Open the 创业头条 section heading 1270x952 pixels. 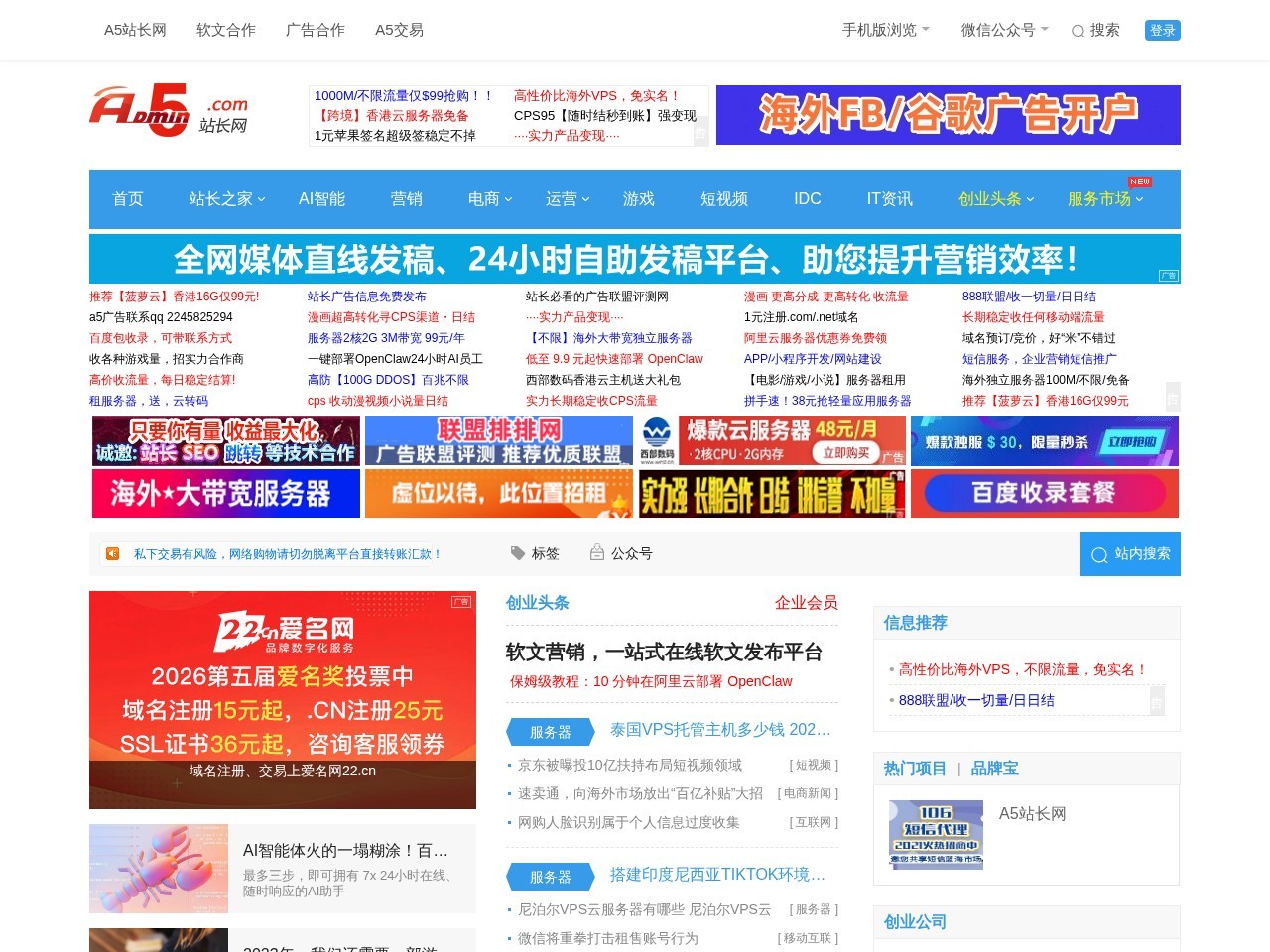537,602
